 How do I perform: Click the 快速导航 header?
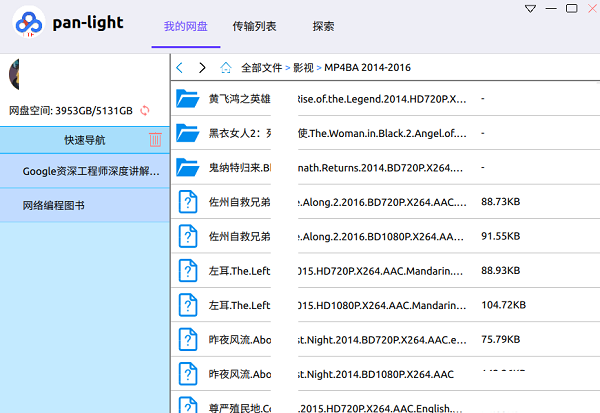pyautogui.click(x=85, y=140)
